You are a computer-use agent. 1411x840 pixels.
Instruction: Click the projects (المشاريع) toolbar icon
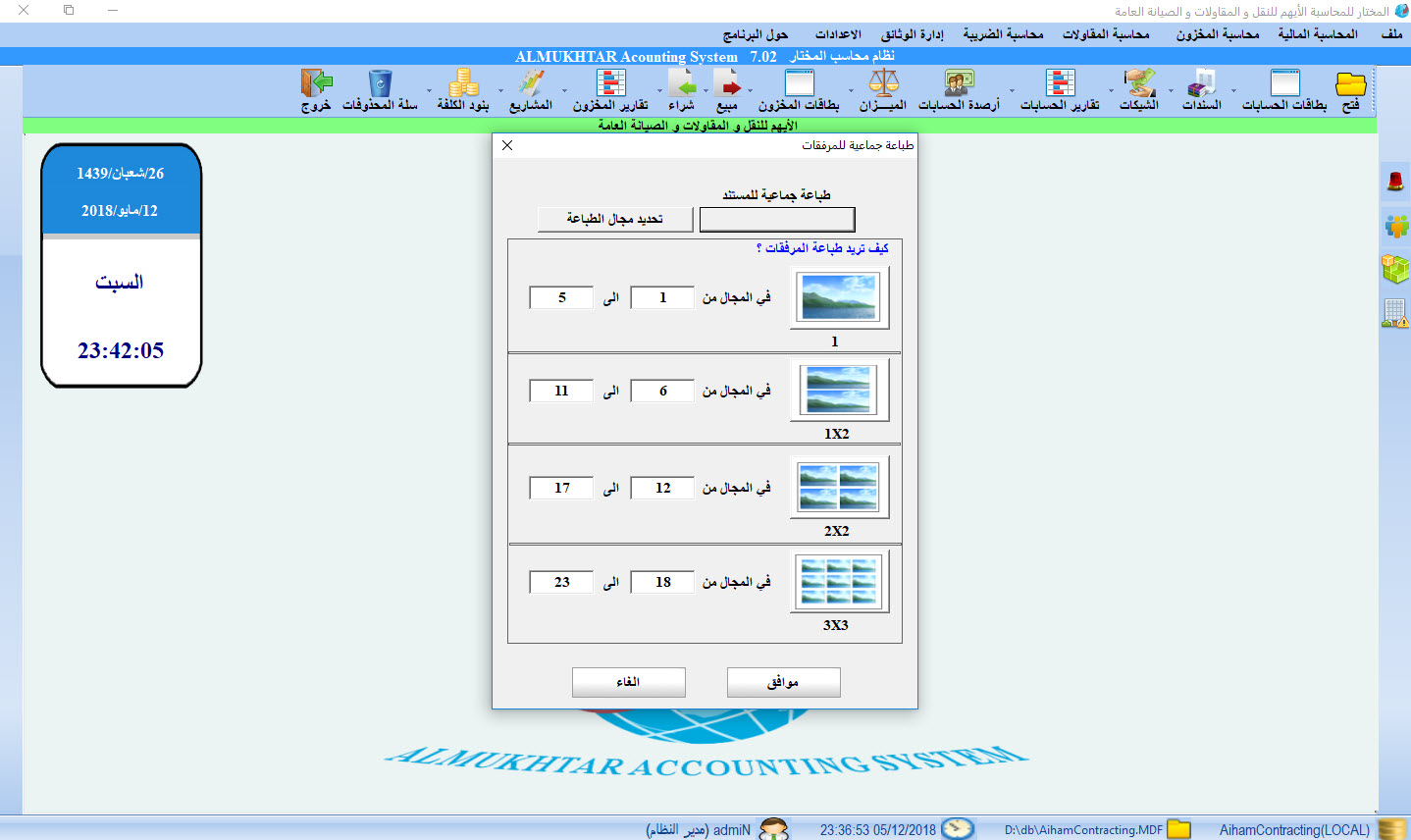[531, 84]
